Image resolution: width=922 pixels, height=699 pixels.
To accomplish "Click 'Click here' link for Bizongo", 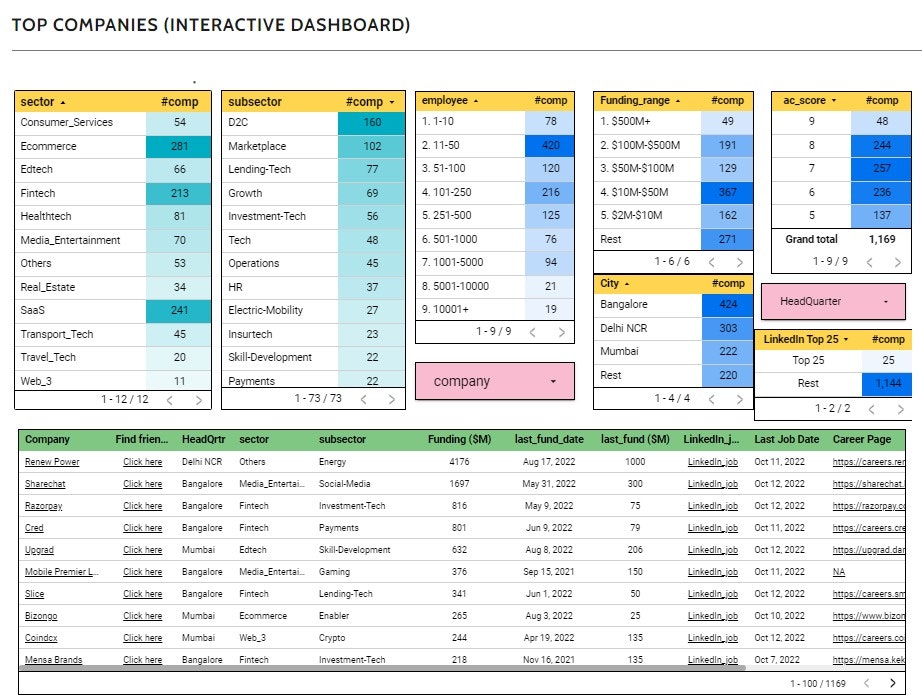I will pos(142,616).
